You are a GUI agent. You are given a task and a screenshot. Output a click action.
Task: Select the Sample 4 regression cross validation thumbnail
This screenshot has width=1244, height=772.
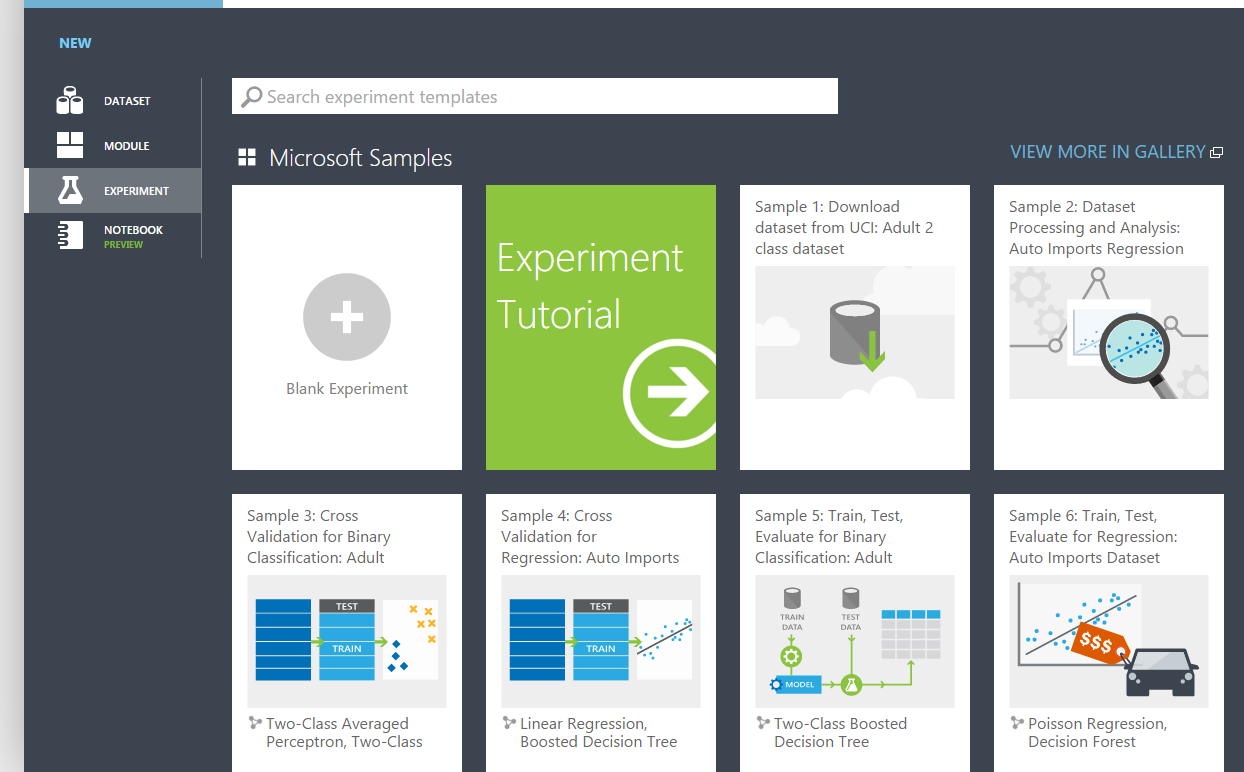(601, 641)
